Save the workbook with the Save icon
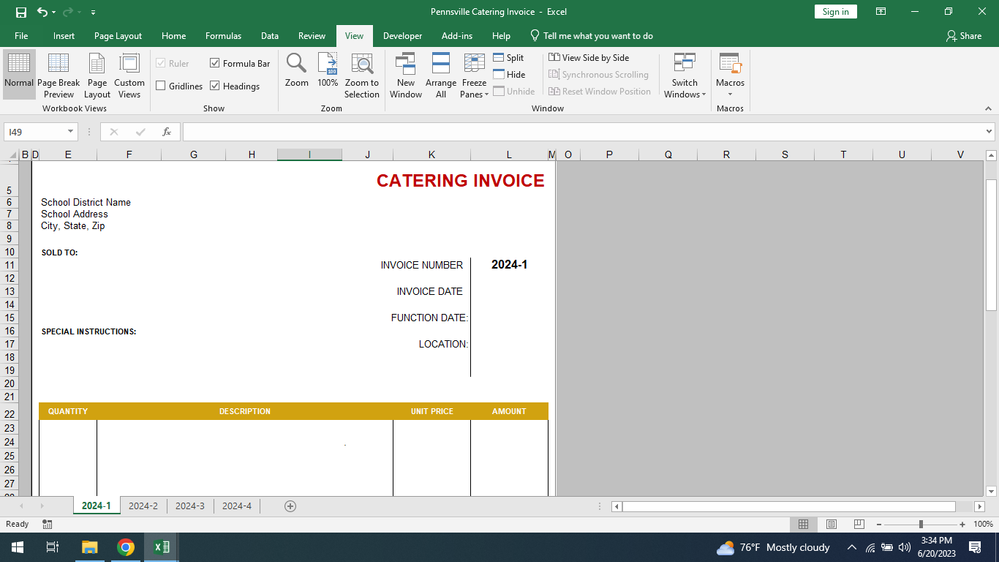This screenshot has width=999, height=562. pyautogui.click(x=21, y=12)
